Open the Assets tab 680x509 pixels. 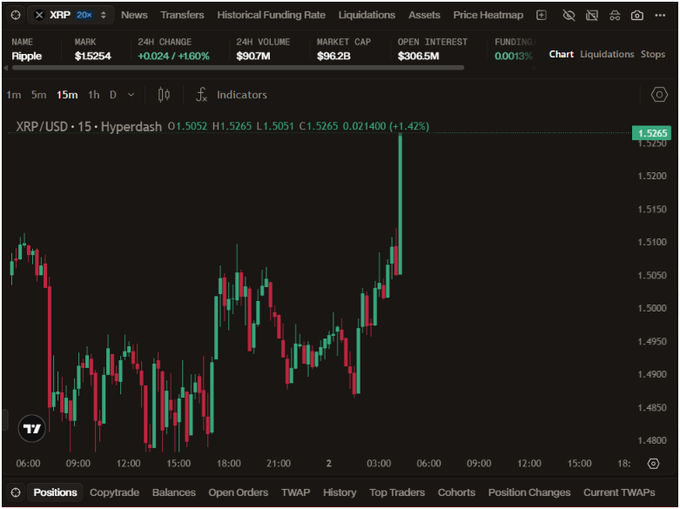point(424,15)
